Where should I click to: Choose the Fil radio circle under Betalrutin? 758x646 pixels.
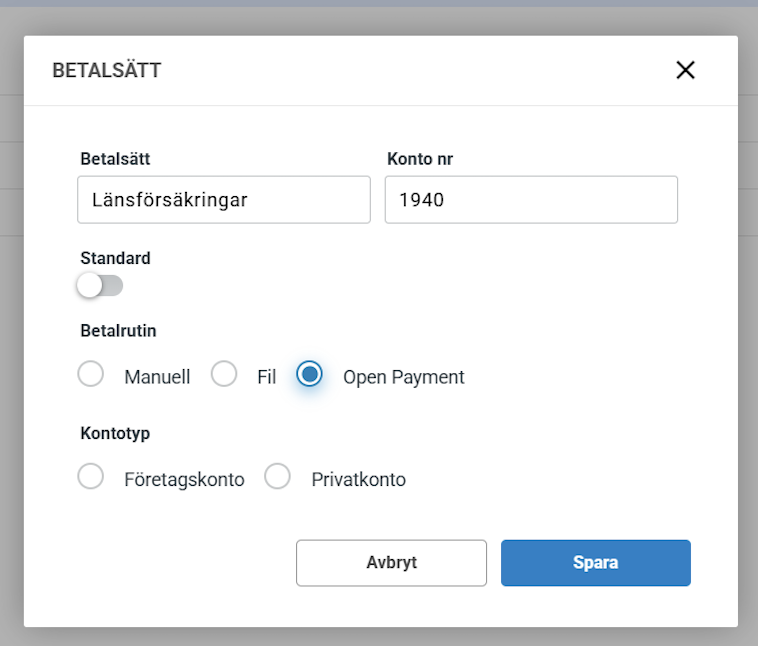click(x=224, y=374)
